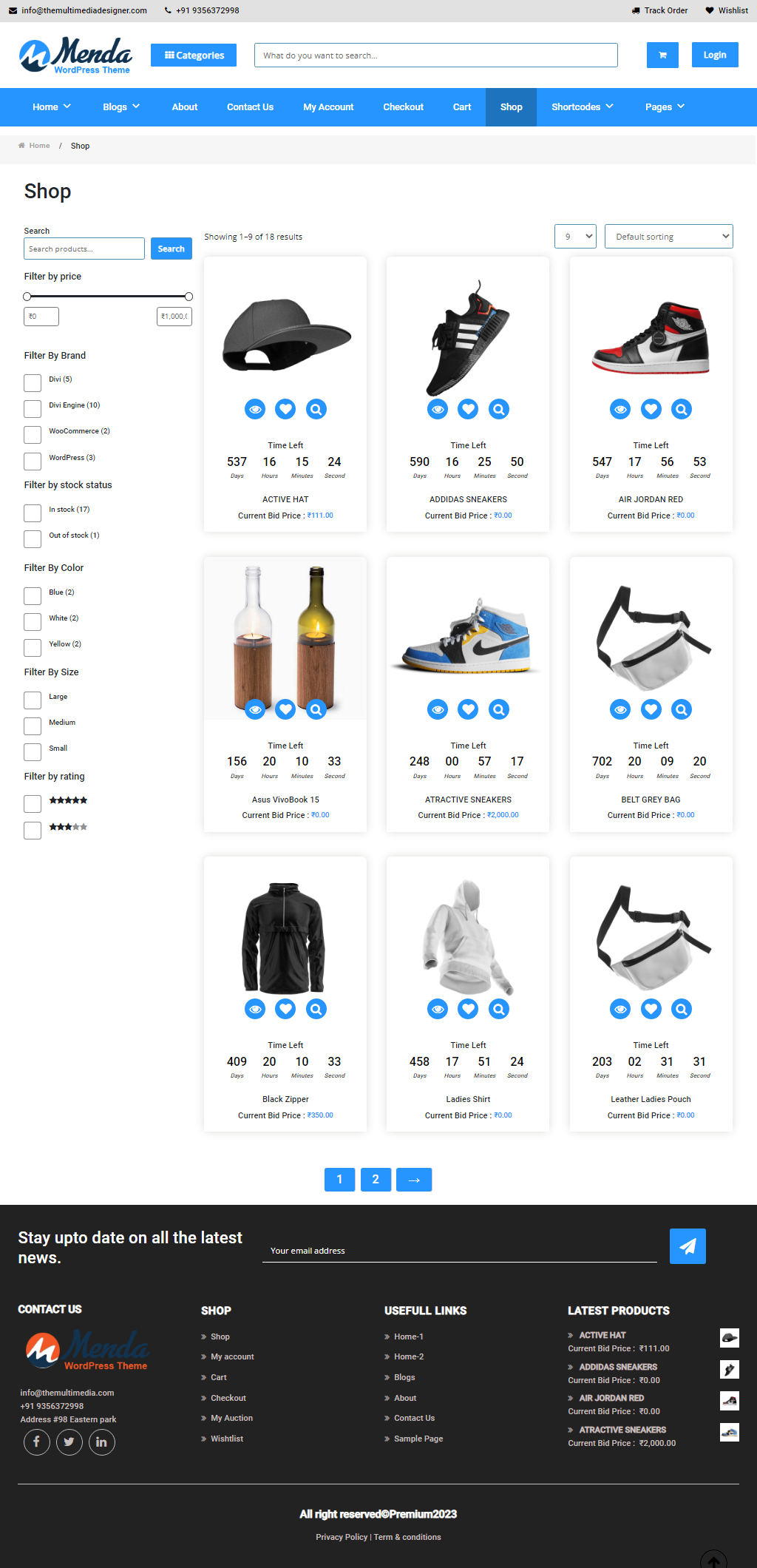Click the maximum price slider handle

[x=189, y=297]
